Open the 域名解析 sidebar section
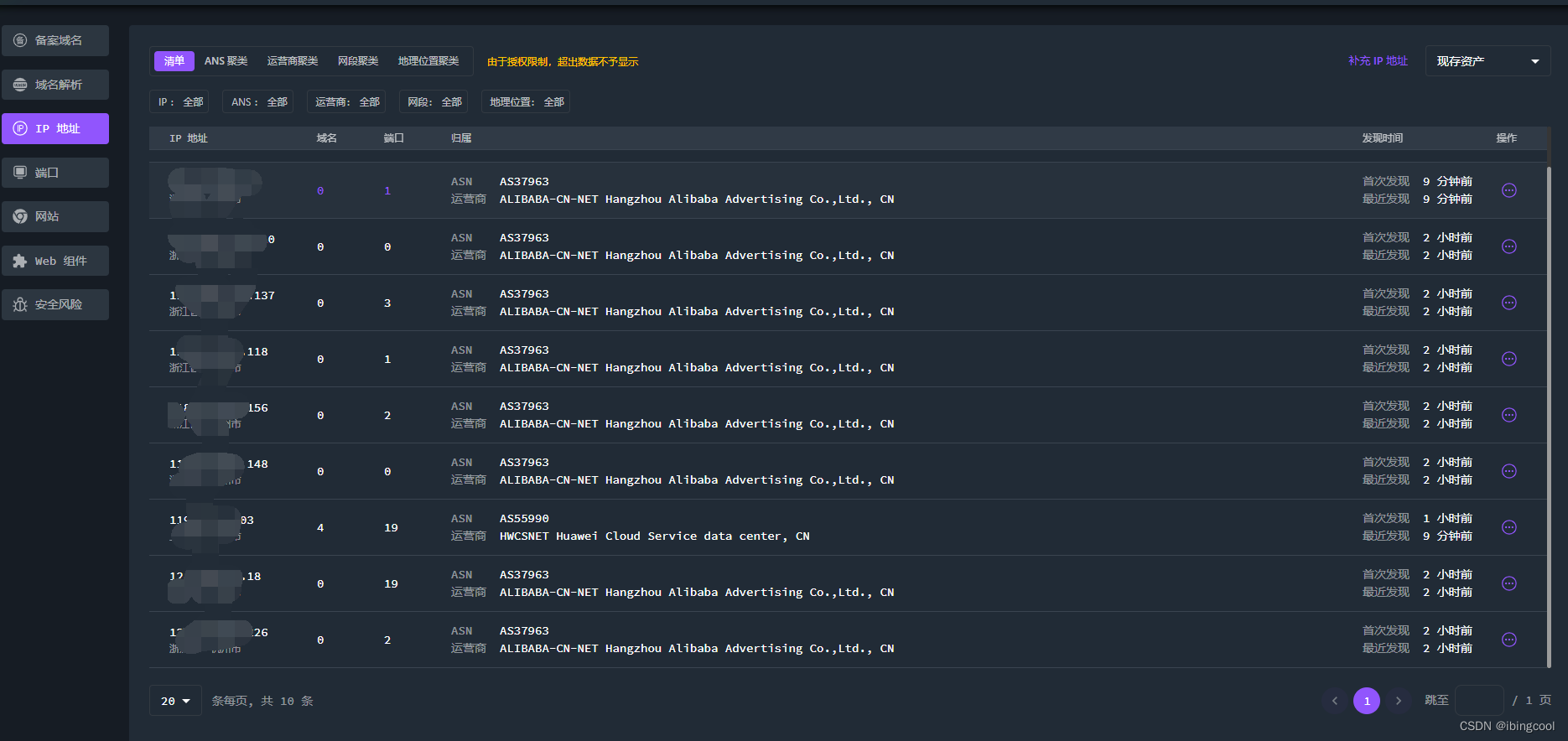 tap(55, 85)
